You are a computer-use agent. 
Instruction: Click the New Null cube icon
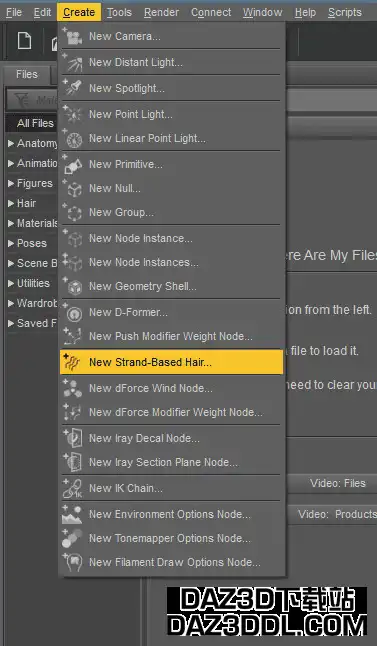pos(73,188)
